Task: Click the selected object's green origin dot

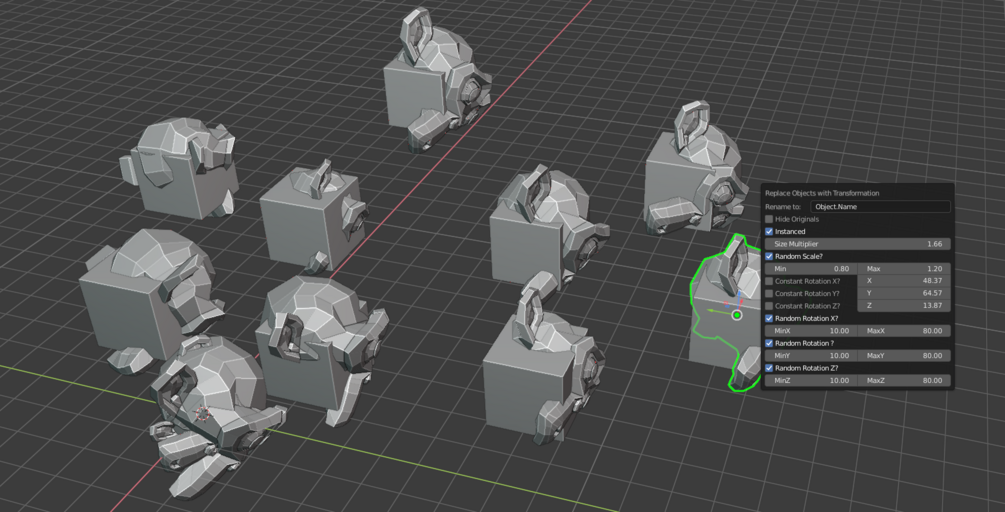Action: [737, 315]
